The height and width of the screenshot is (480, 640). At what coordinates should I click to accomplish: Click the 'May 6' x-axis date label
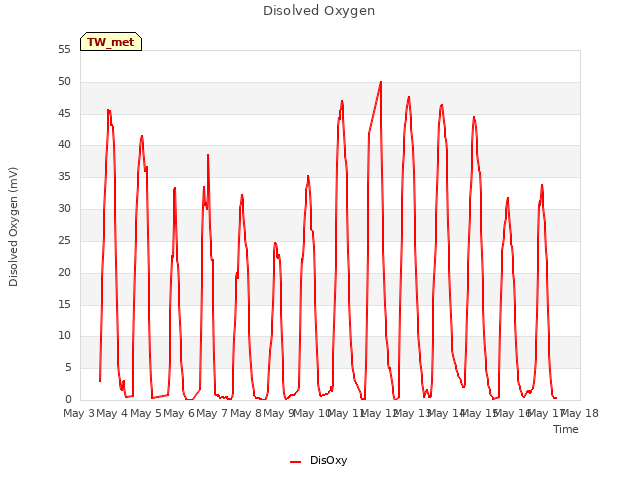click(179, 413)
